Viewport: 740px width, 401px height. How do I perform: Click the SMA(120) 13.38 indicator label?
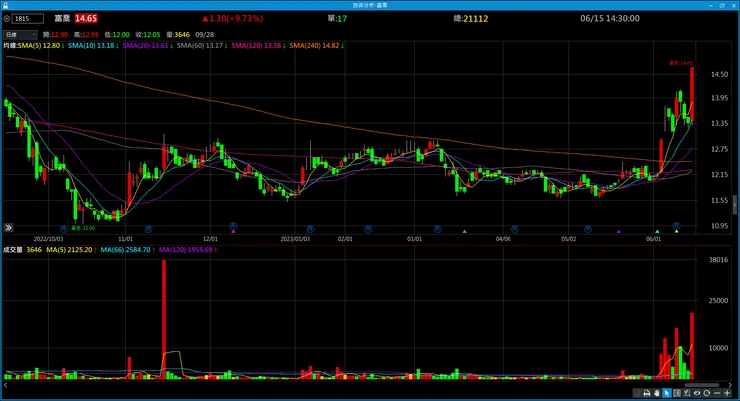(258, 46)
